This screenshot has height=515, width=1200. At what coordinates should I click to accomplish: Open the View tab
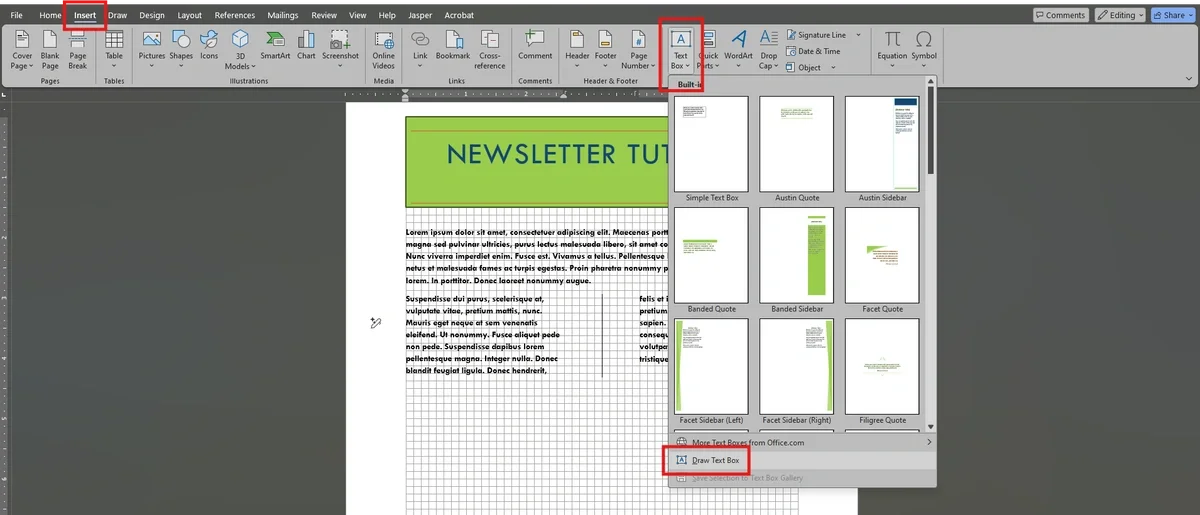pos(358,15)
